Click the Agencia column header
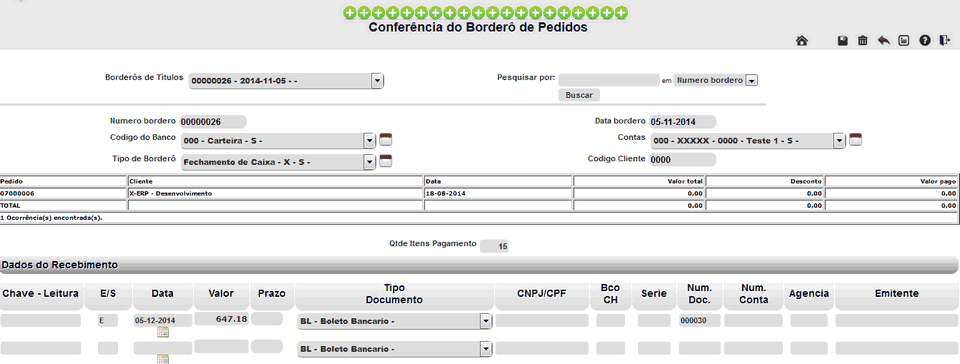The width and height of the screenshot is (960, 364). (x=809, y=294)
